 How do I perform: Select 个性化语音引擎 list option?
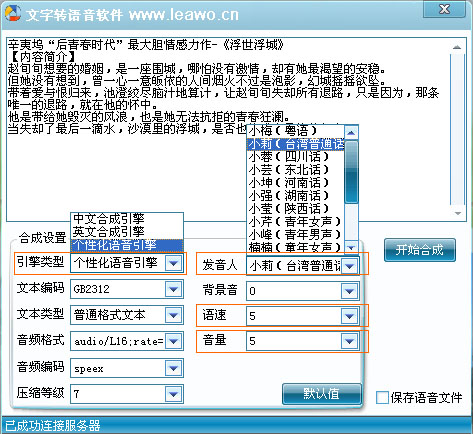click(x=127, y=245)
